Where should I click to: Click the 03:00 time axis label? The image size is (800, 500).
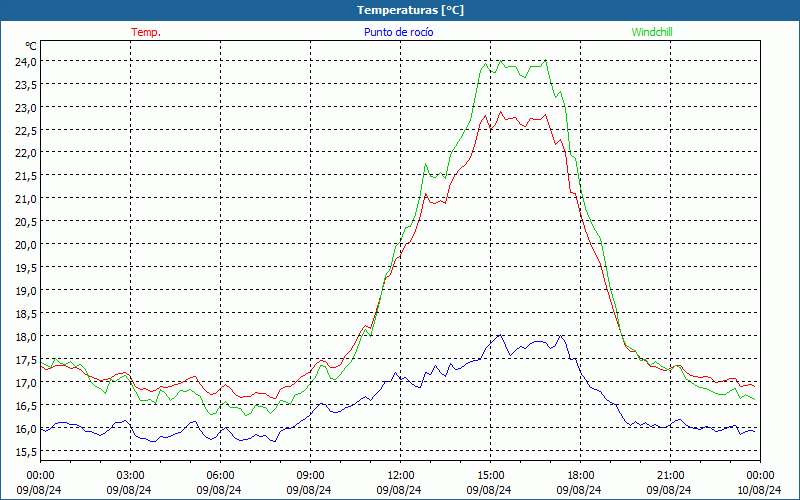click(130, 475)
